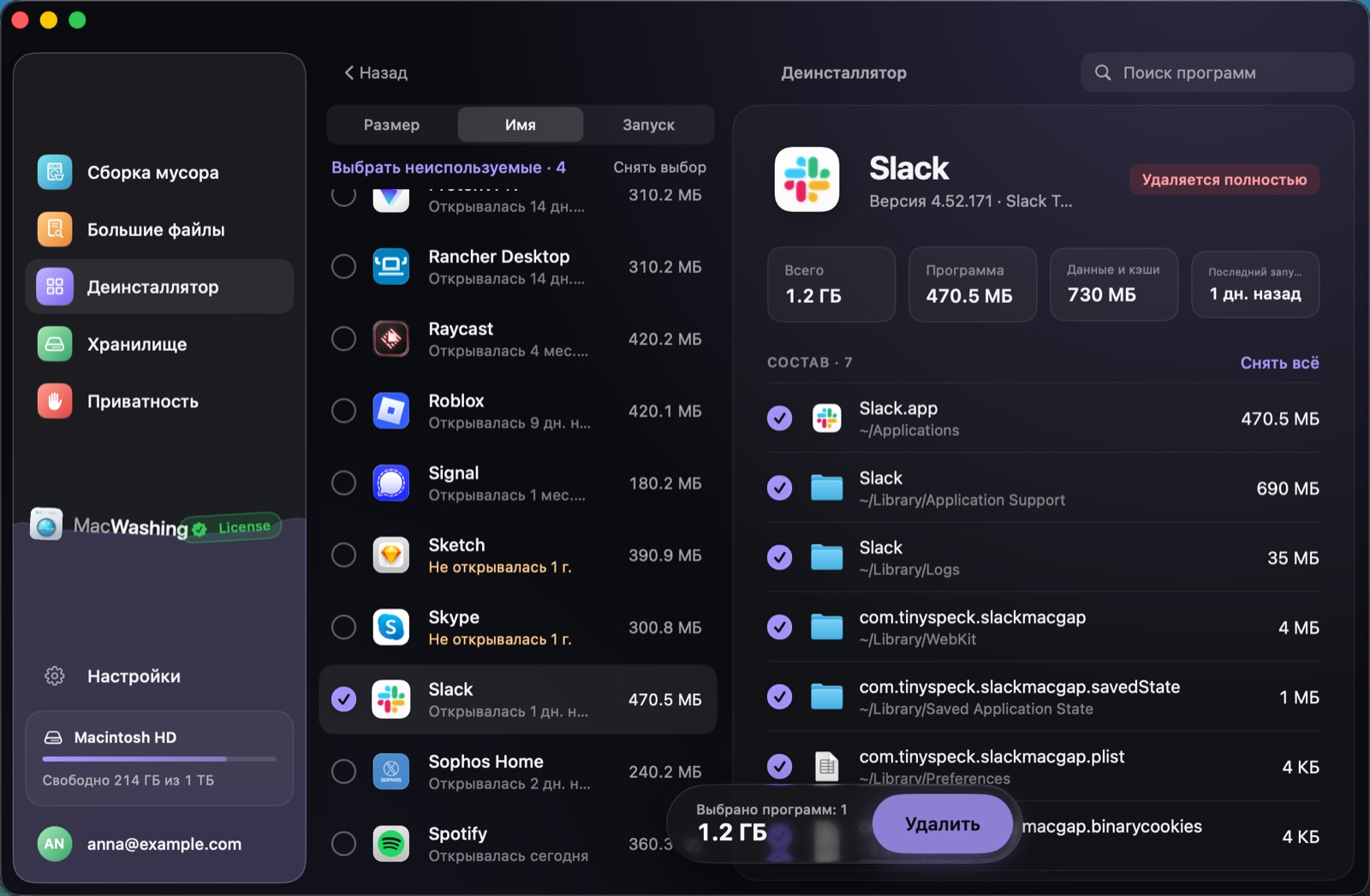1370x896 pixels.
Task: Switch sorting to the Размер tab
Action: [391, 125]
